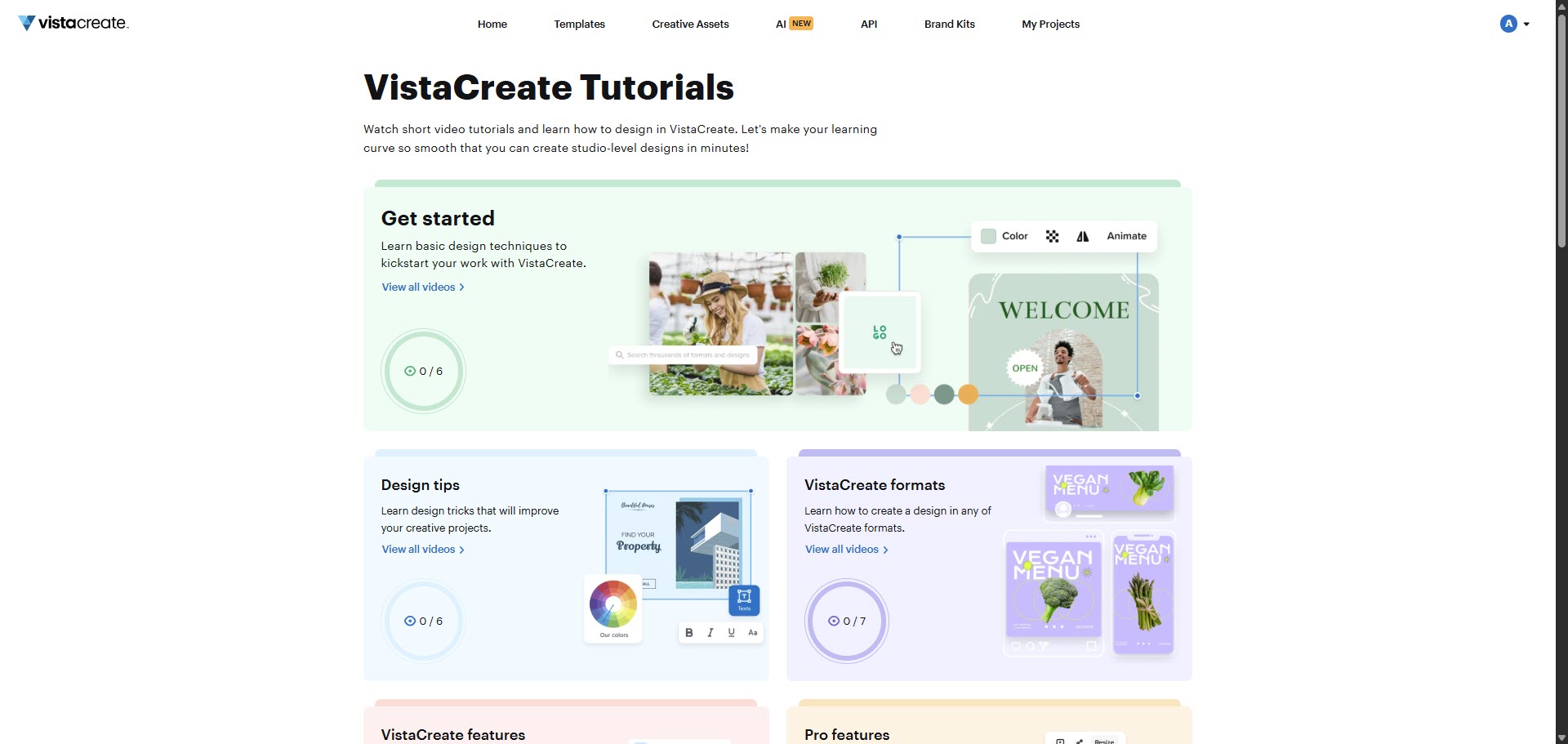Image resolution: width=1568 pixels, height=744 pixels.
Task: Click the LOGO card in illustration
Action: point(880,332)
